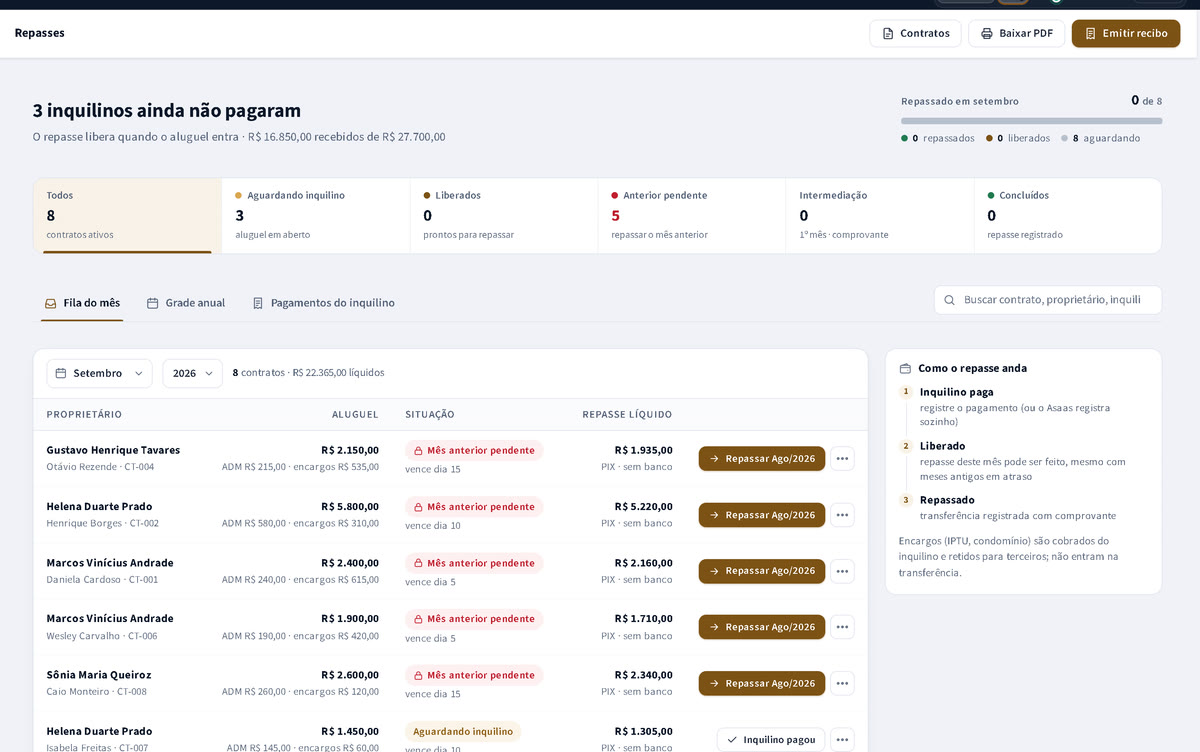Open Pagamentos do inquilino tab
Image resolution: width=1200 pixels, height=752 pixels.
click(323, 303)
